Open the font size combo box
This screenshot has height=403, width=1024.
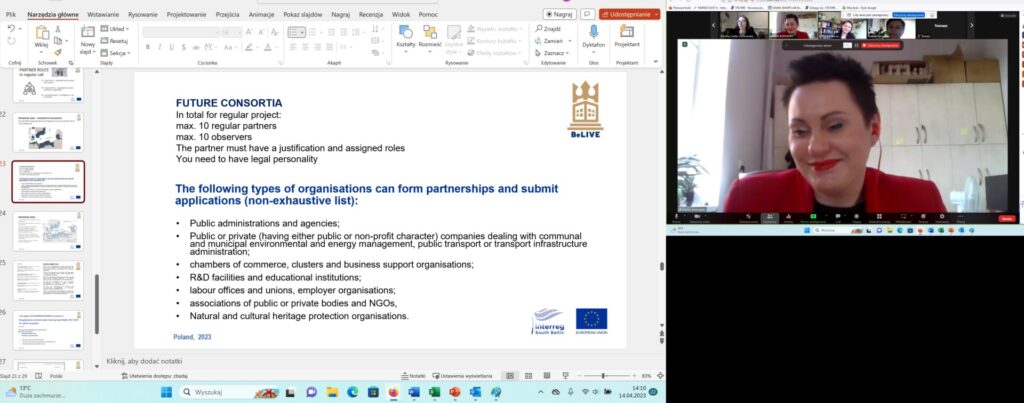231,32
